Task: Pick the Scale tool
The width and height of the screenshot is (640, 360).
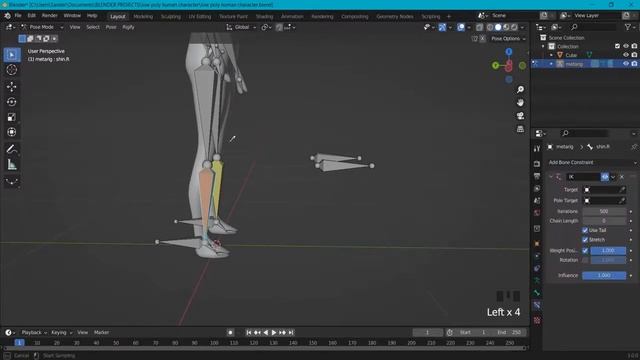Action: (12, 117)
